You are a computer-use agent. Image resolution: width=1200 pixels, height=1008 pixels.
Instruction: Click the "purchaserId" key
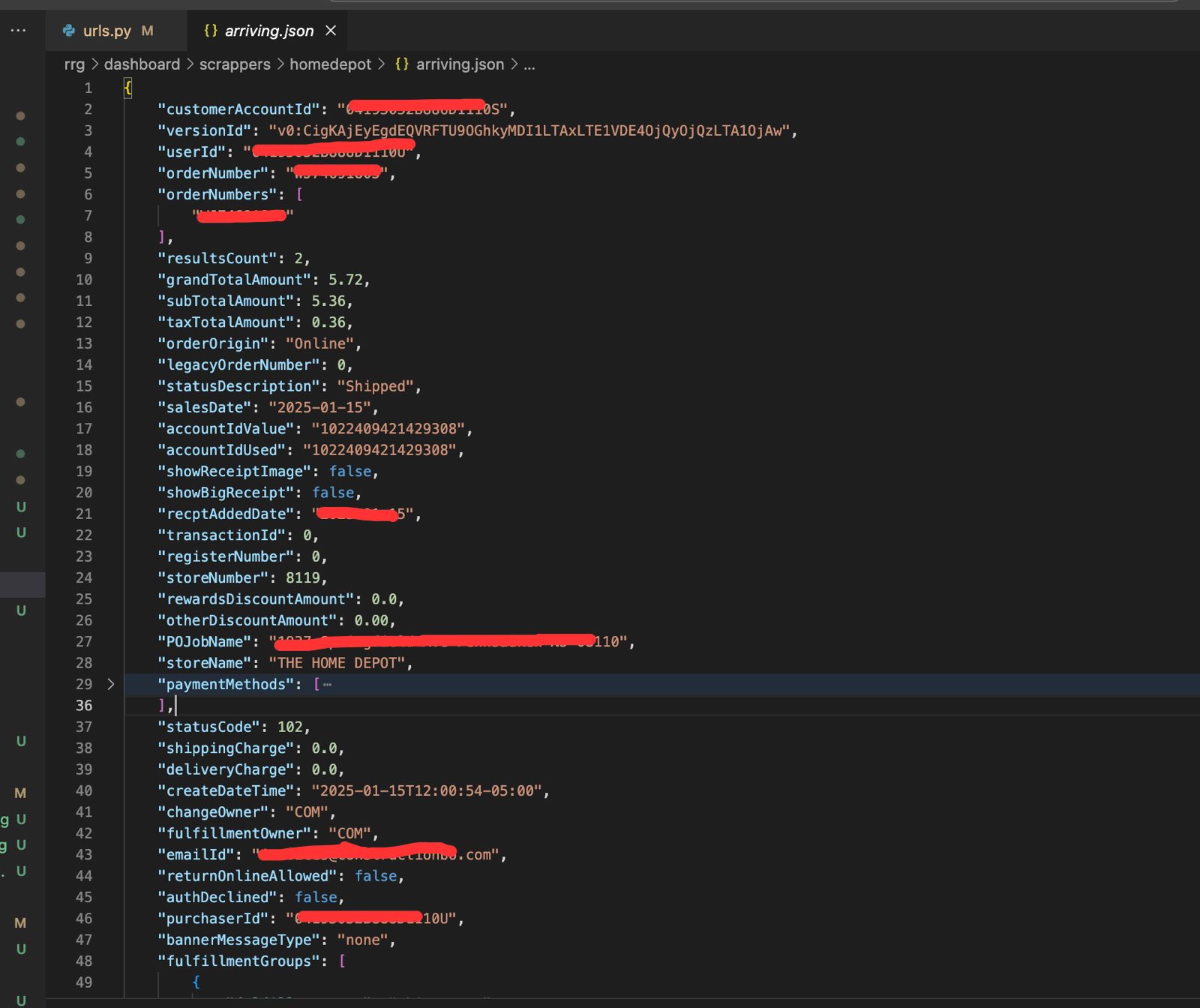(213, 919)
